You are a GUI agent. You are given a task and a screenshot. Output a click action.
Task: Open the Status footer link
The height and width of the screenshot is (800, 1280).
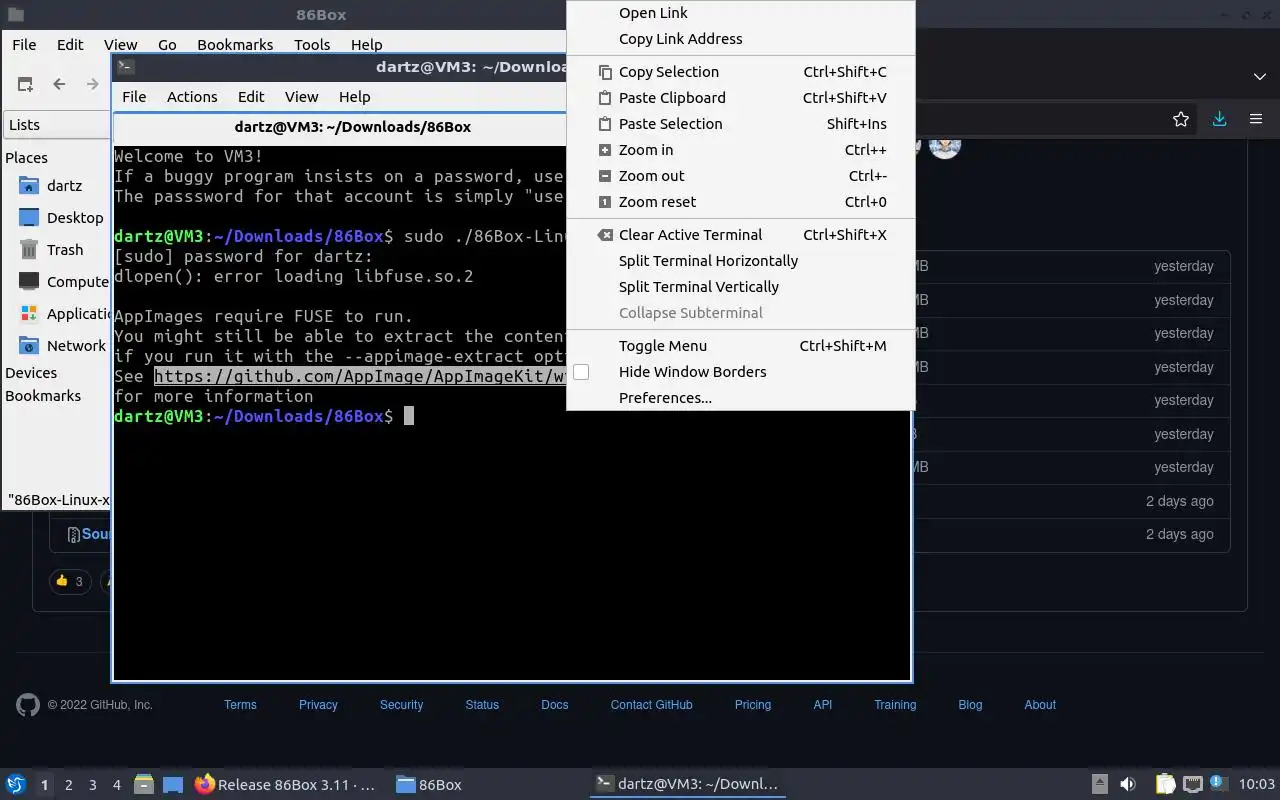click(x=482, y=705)
